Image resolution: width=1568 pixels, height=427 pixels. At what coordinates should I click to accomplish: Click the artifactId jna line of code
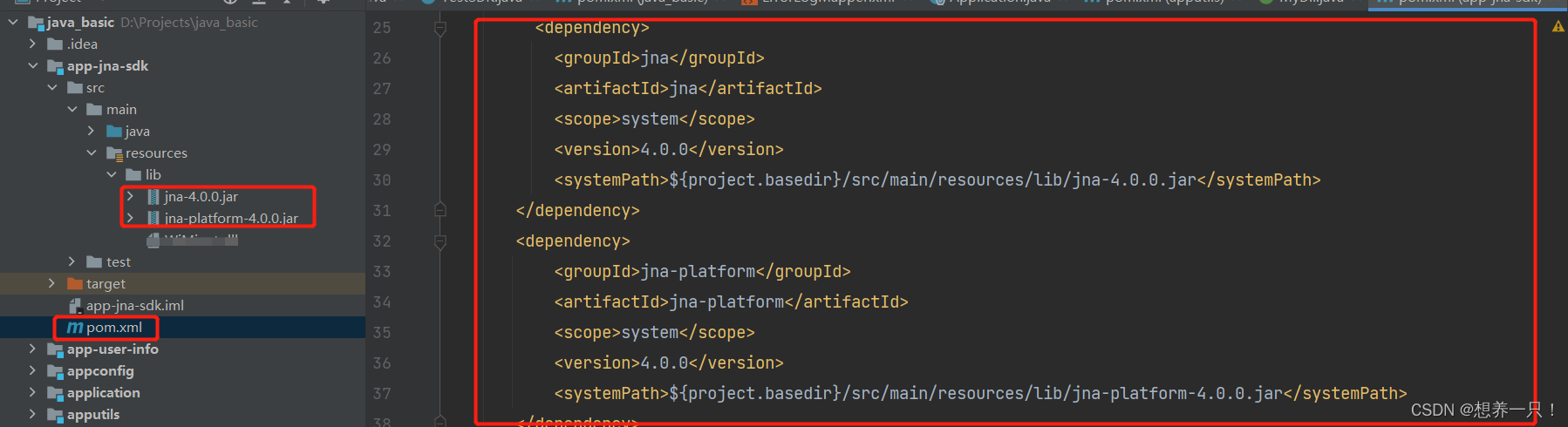[688, 89]
